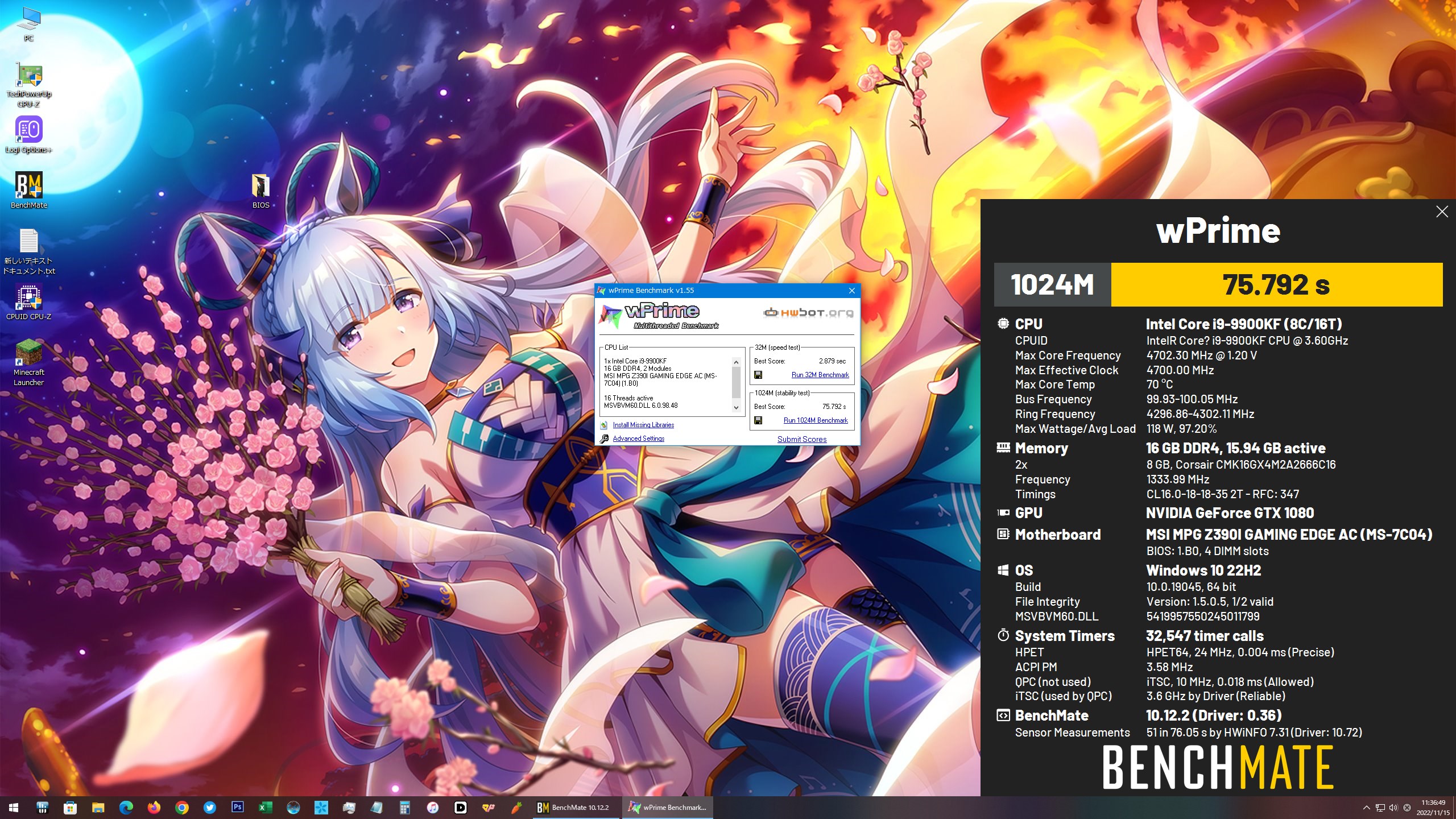Click CPU List scrollbar up arrow
This screenshot has height=819, width=1456.
pos(736,362)
